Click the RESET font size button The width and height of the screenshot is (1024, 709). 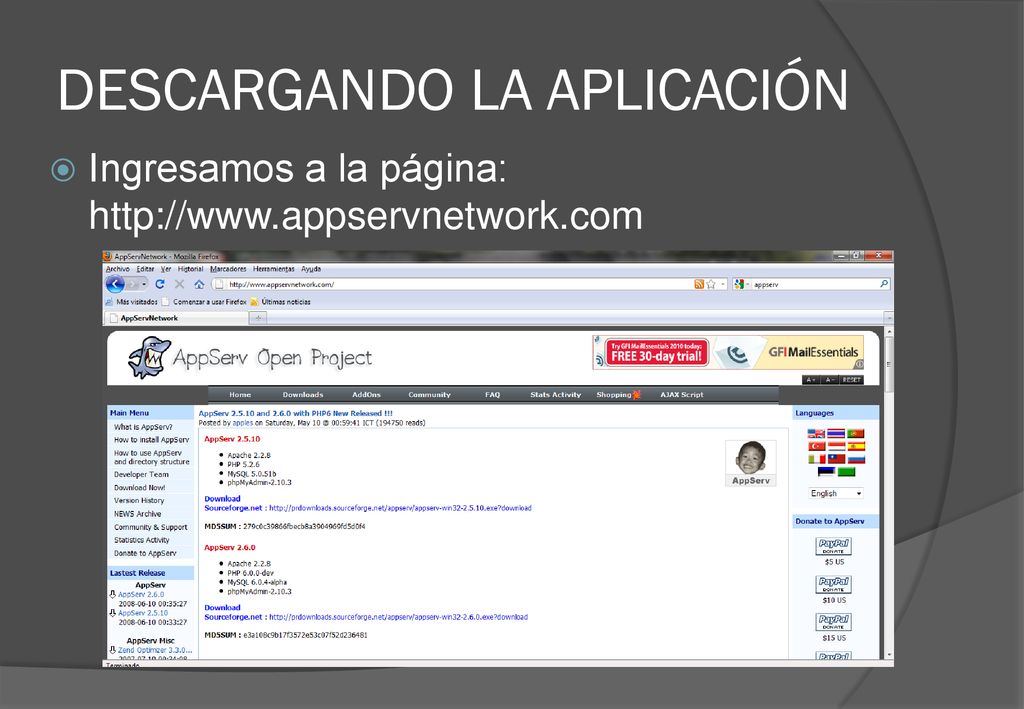coord(851,379)
